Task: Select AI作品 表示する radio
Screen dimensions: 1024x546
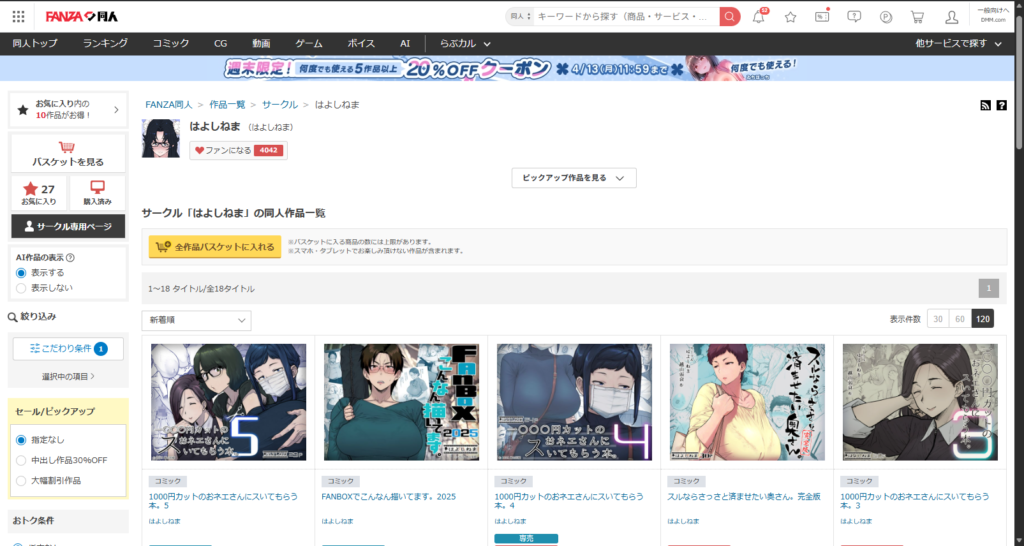Action: pyautogui.click(x=22, y=273)
